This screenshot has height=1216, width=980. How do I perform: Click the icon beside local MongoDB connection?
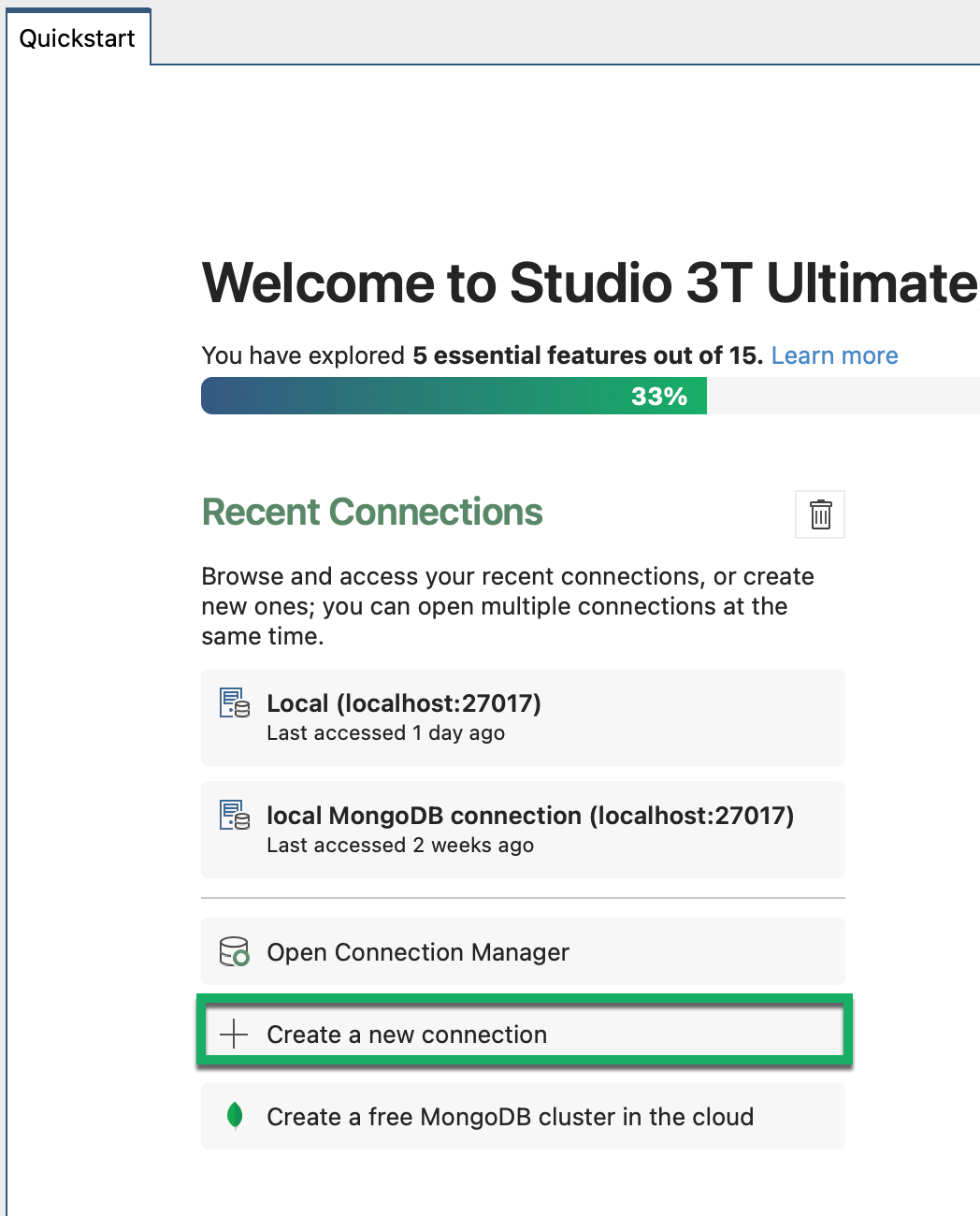click(234, 815)
